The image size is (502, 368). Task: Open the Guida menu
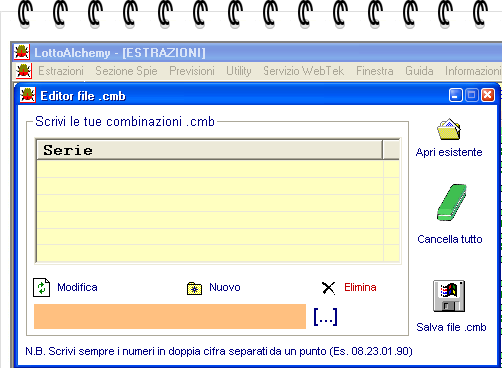419,71
